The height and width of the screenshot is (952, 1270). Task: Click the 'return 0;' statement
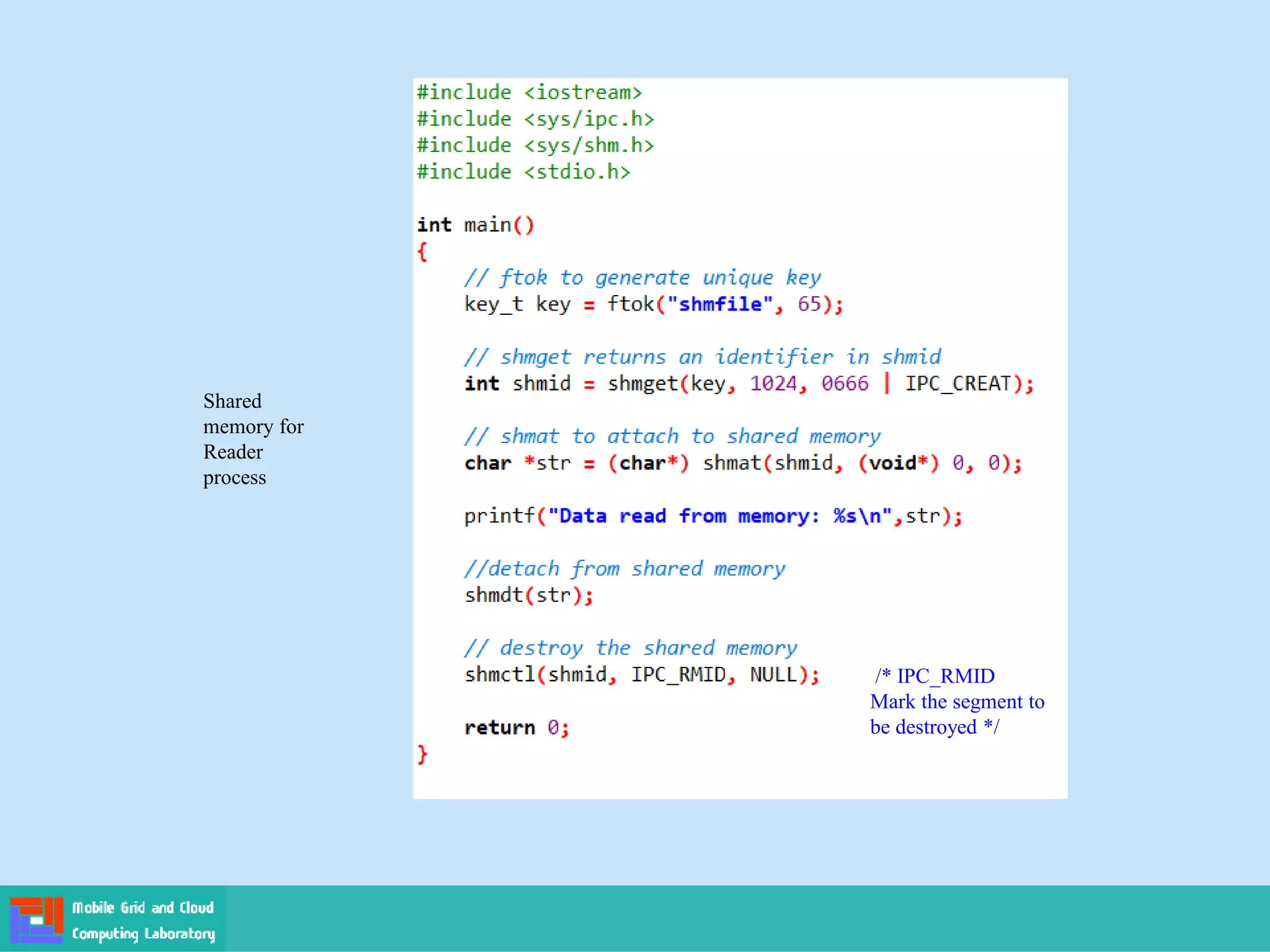click(x=517, y=728)
